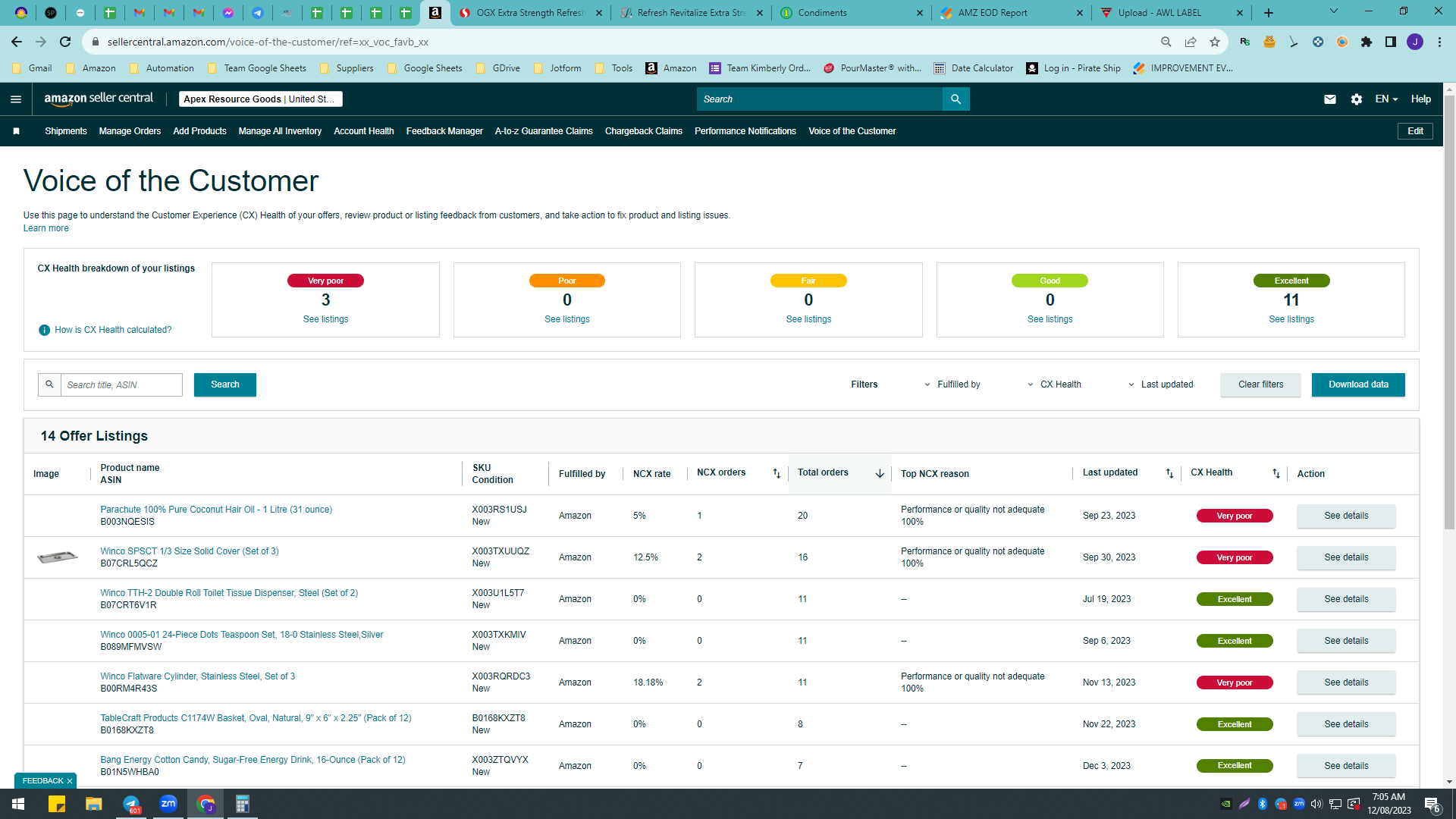Click the info icon beside CX Health calculated
This screenshot has height=819, width=1456.
tap(44, 330)
